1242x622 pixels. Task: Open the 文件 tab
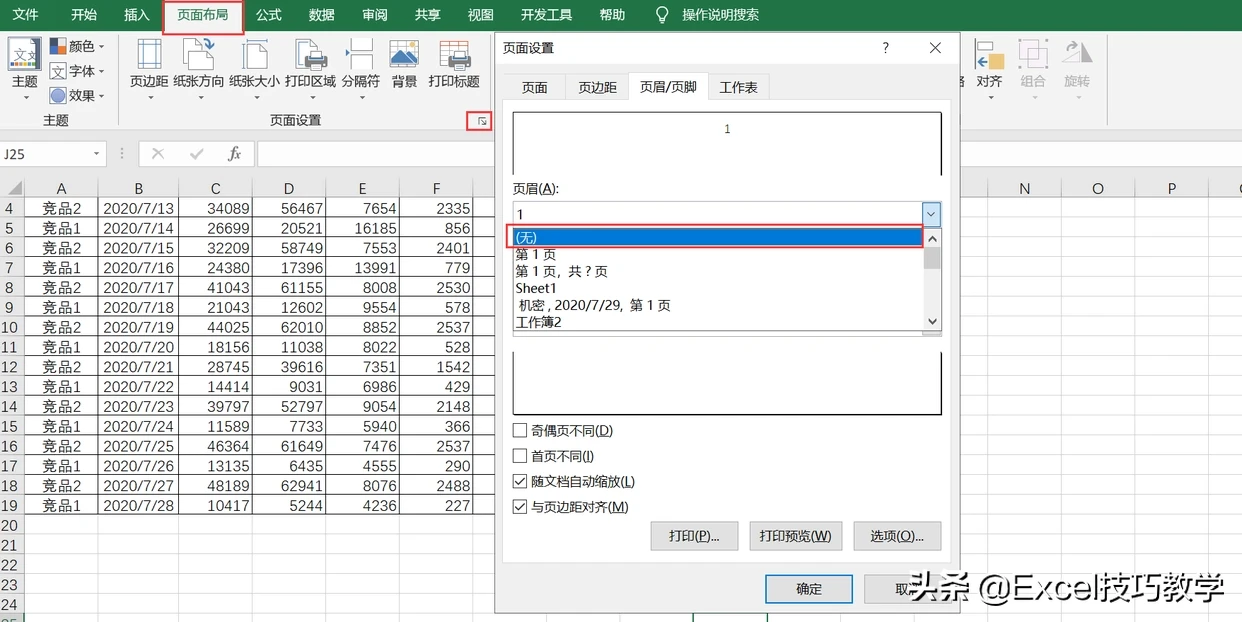[26, 15]
